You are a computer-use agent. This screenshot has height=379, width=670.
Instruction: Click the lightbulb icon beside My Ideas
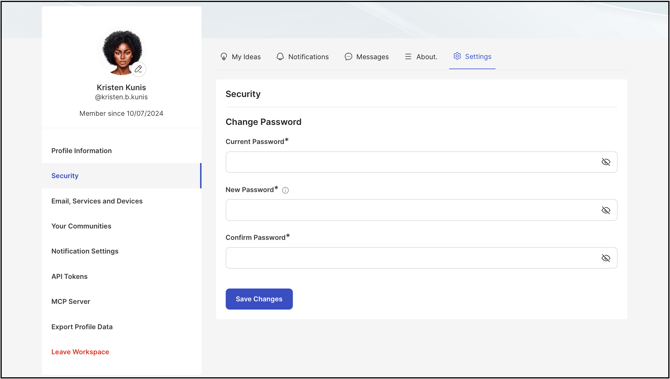click(x=223, y=56)
